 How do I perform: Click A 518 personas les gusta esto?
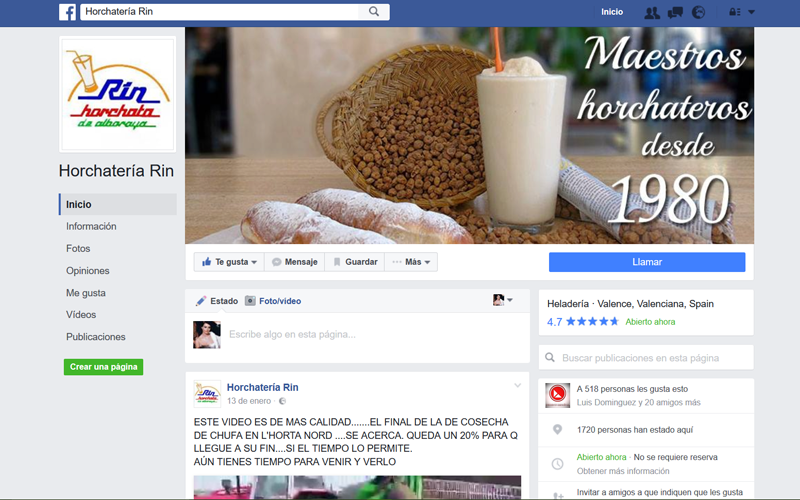coord(633,389)
